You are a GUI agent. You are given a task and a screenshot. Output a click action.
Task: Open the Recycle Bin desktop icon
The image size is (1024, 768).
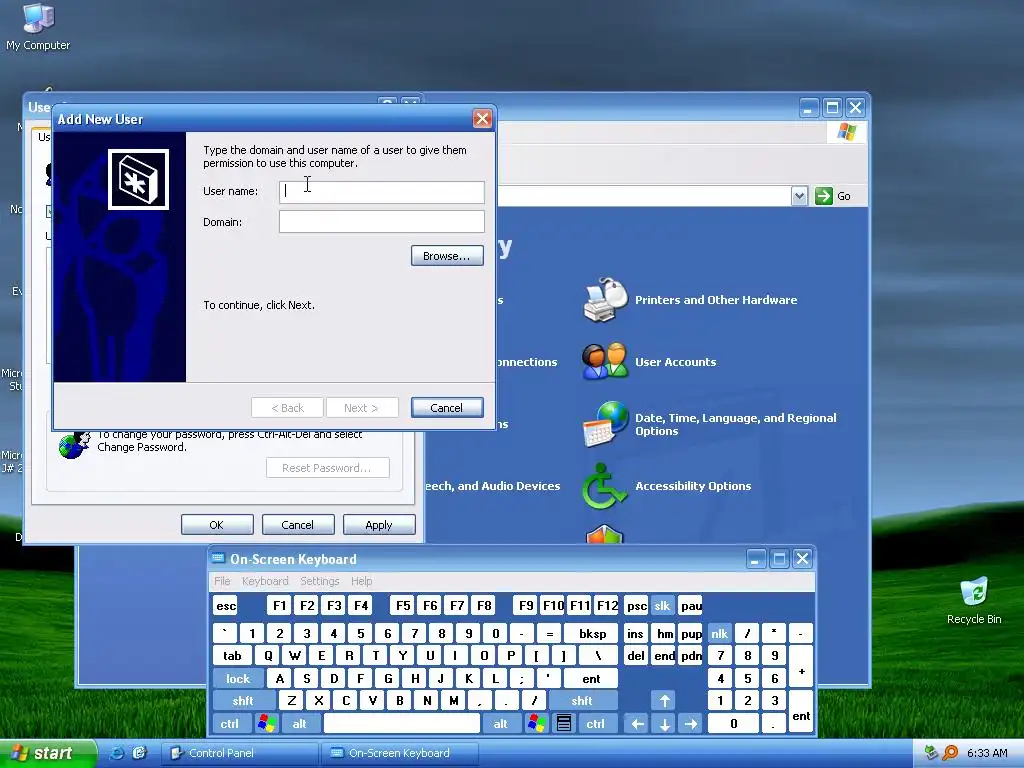click(x=974, y=592)
